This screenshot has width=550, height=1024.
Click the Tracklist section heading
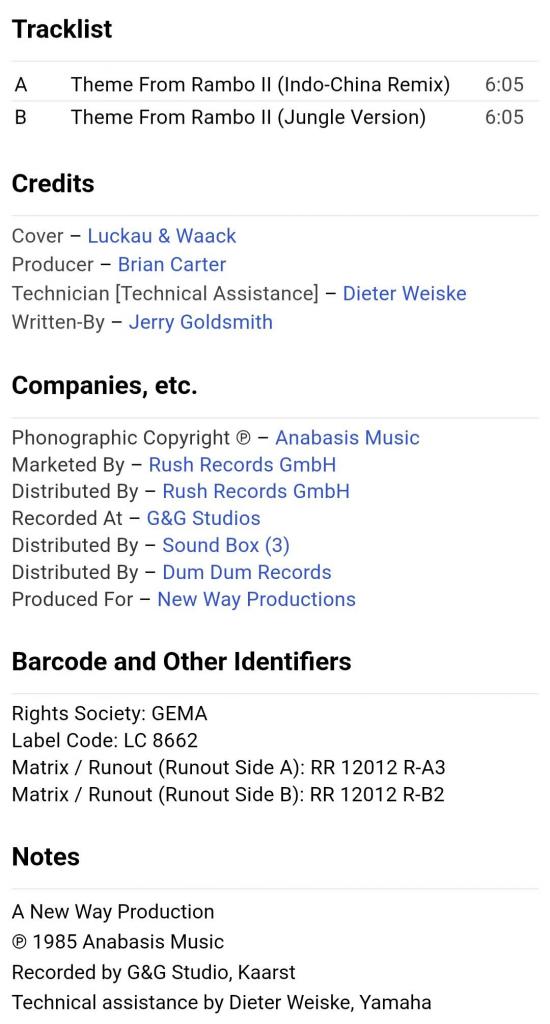62,29
